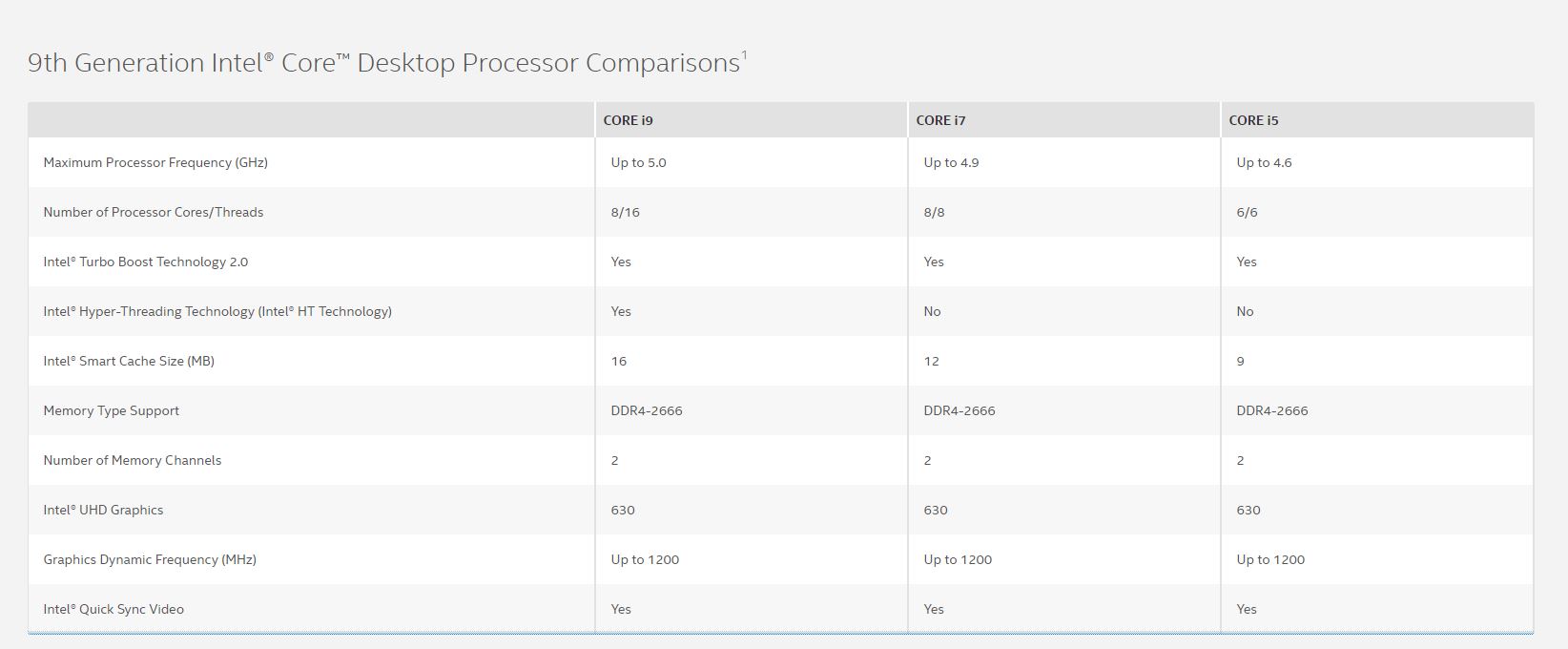Click the 'Up to 5.0' frequency value
Screen dimensions: 1568x649
click(x=639, y=162)
